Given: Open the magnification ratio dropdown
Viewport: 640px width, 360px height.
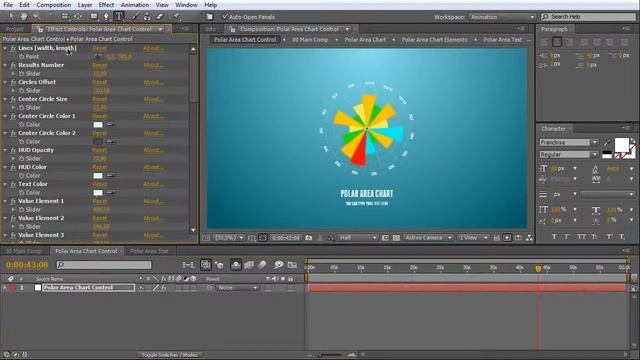Looking at the screenshot, I should pos(229,238).
